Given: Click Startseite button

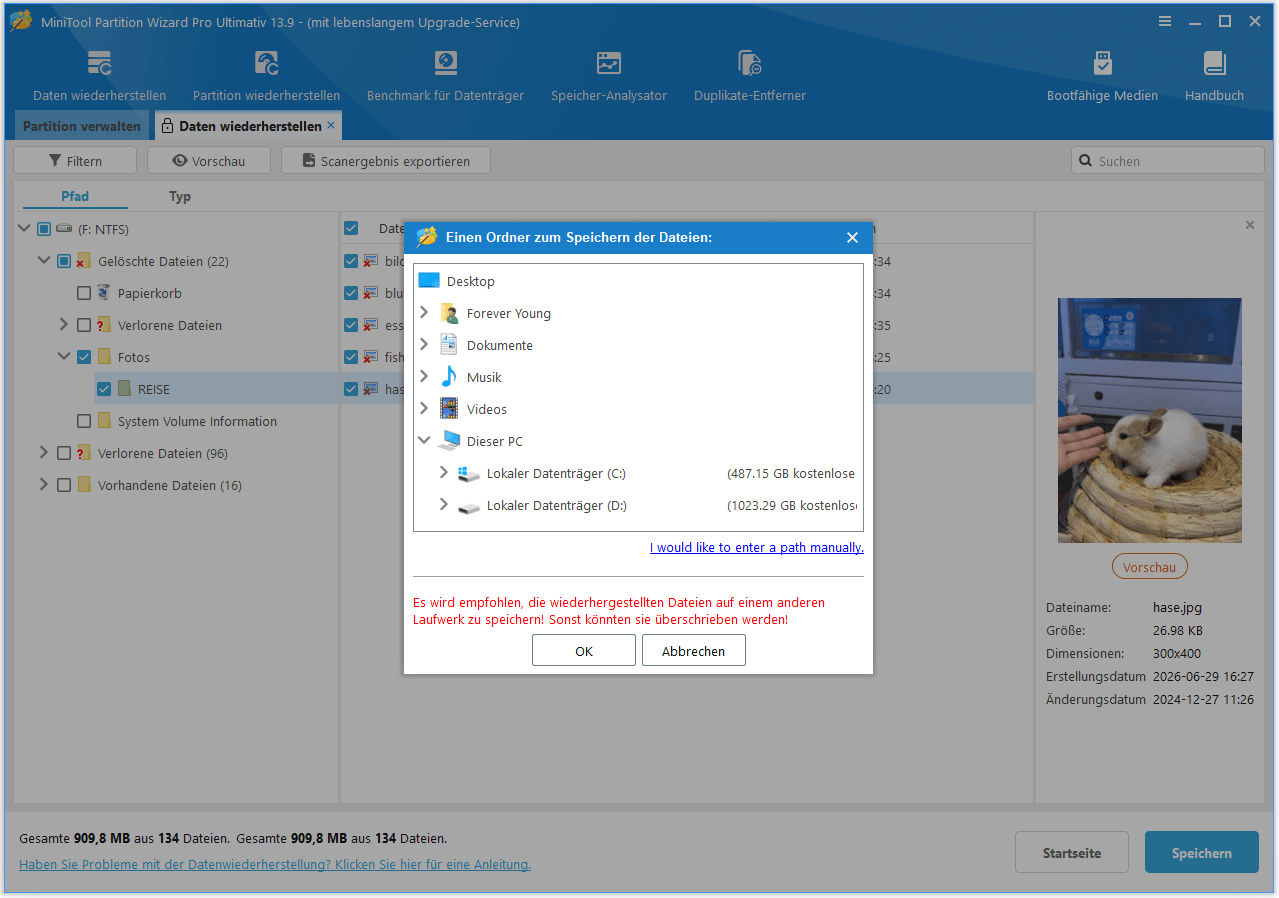Looking at the screenshot, I should [1072, 853].
